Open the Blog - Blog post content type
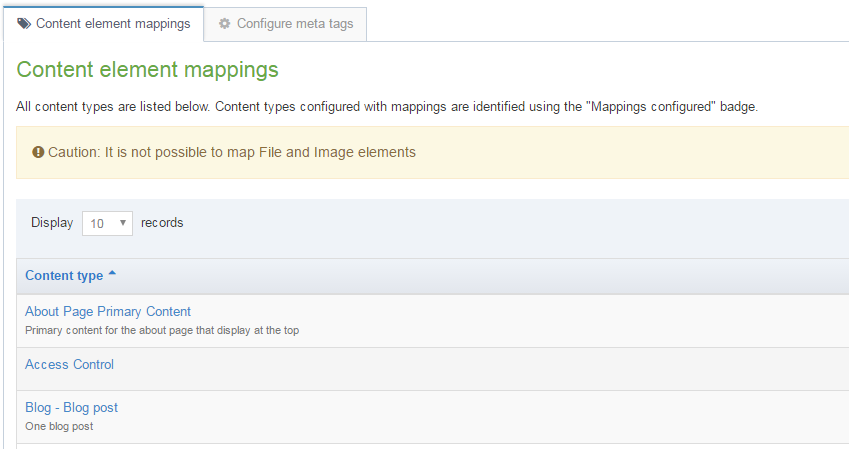The height and width of the screenshot is (449, 849). coord(71,408)
